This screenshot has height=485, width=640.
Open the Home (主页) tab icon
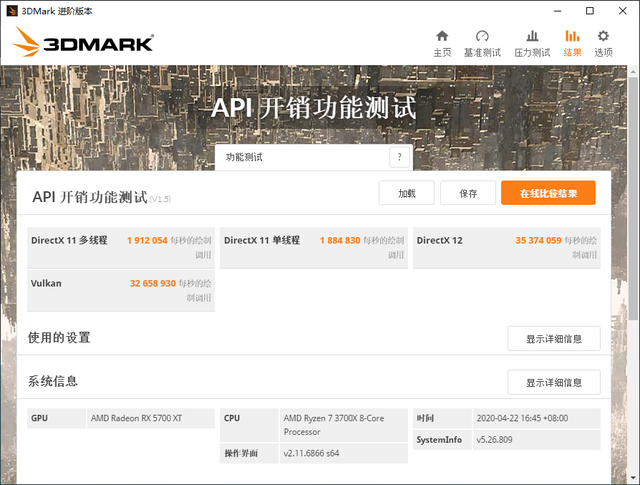click(x=442, y=36)
